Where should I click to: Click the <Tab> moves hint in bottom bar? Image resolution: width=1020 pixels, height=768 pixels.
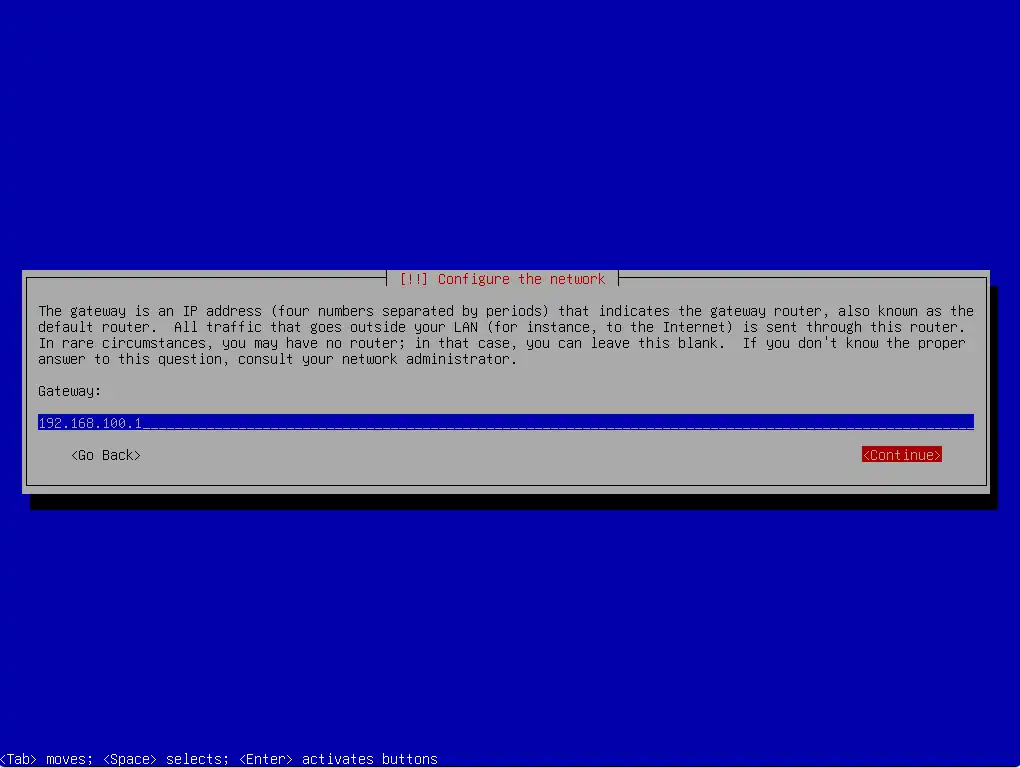click(x=46, y=759)
